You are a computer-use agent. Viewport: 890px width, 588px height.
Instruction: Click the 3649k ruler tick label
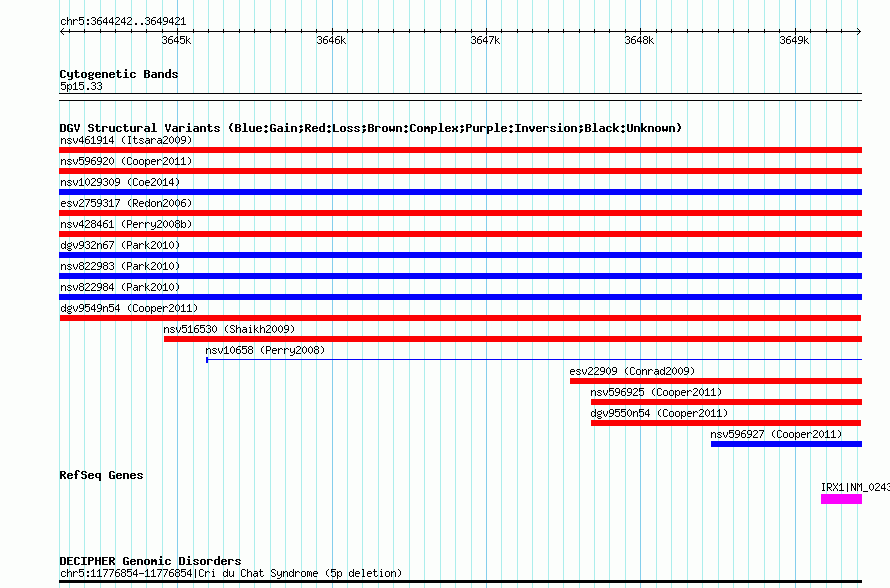(794, 40)
